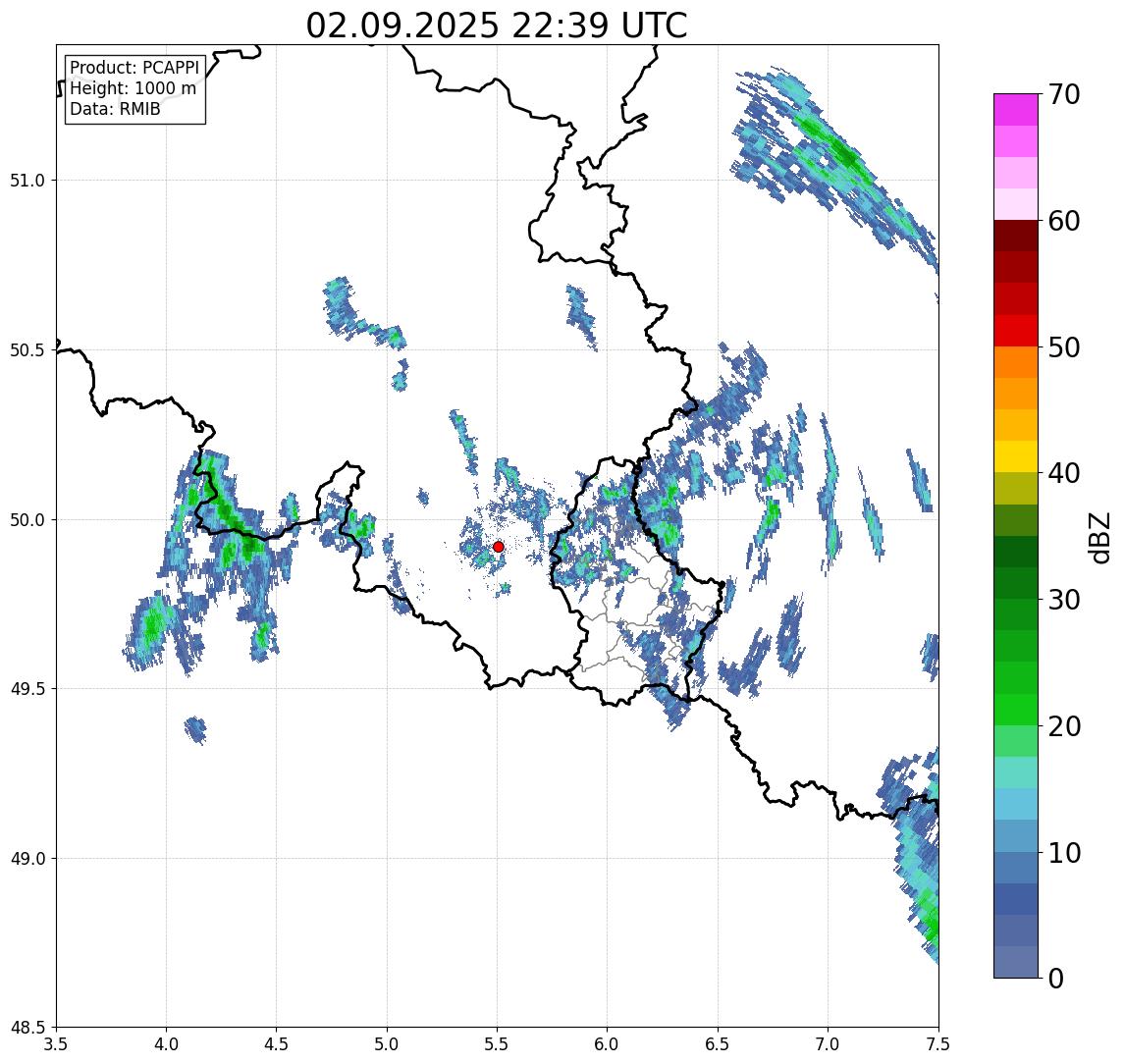The height and width of the screenshot is (1064, 1124).
Task: Click the 'Product: PCAPPI' legend text
Action: (134, 68)
